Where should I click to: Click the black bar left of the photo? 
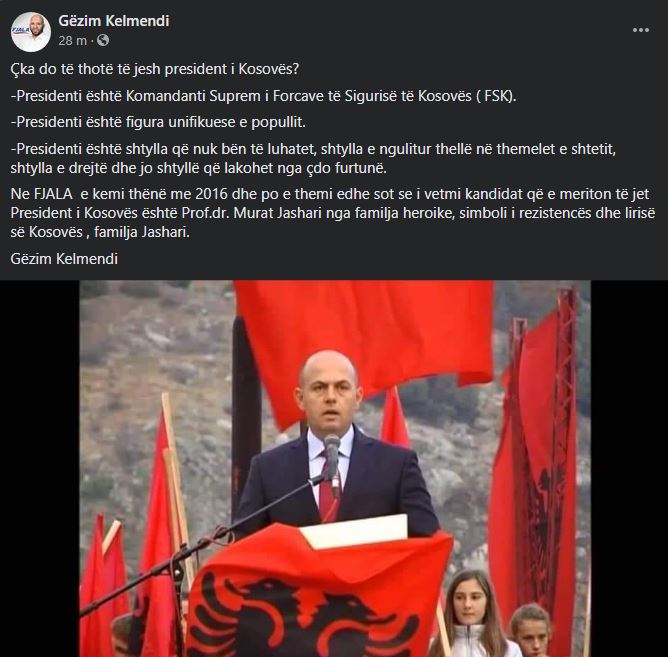pos(40,468)
